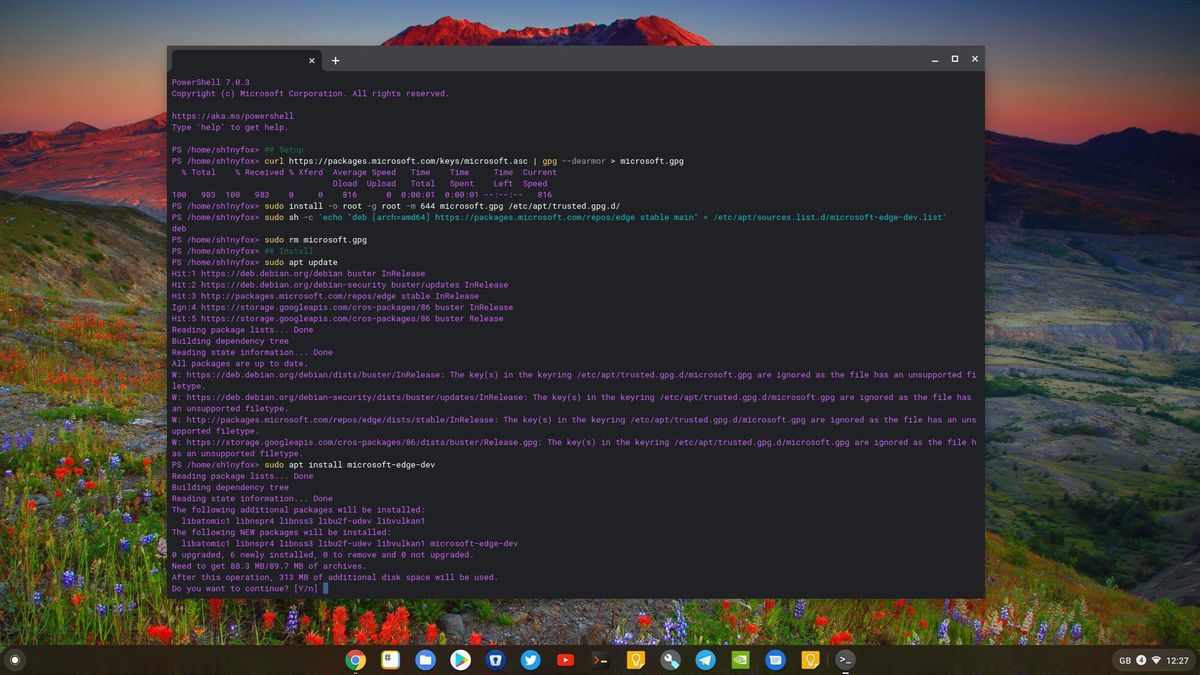Screen dimensions: 1200x675
Task: Click the Wi-Fi status icon in system tray
Action: [x=1156, y=660]
